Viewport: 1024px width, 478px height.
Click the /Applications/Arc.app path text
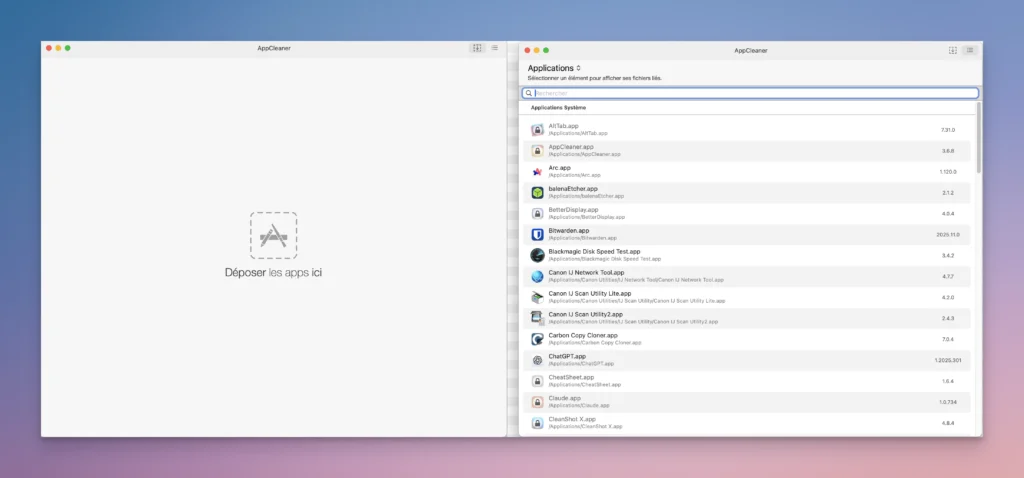coord(575,175)
